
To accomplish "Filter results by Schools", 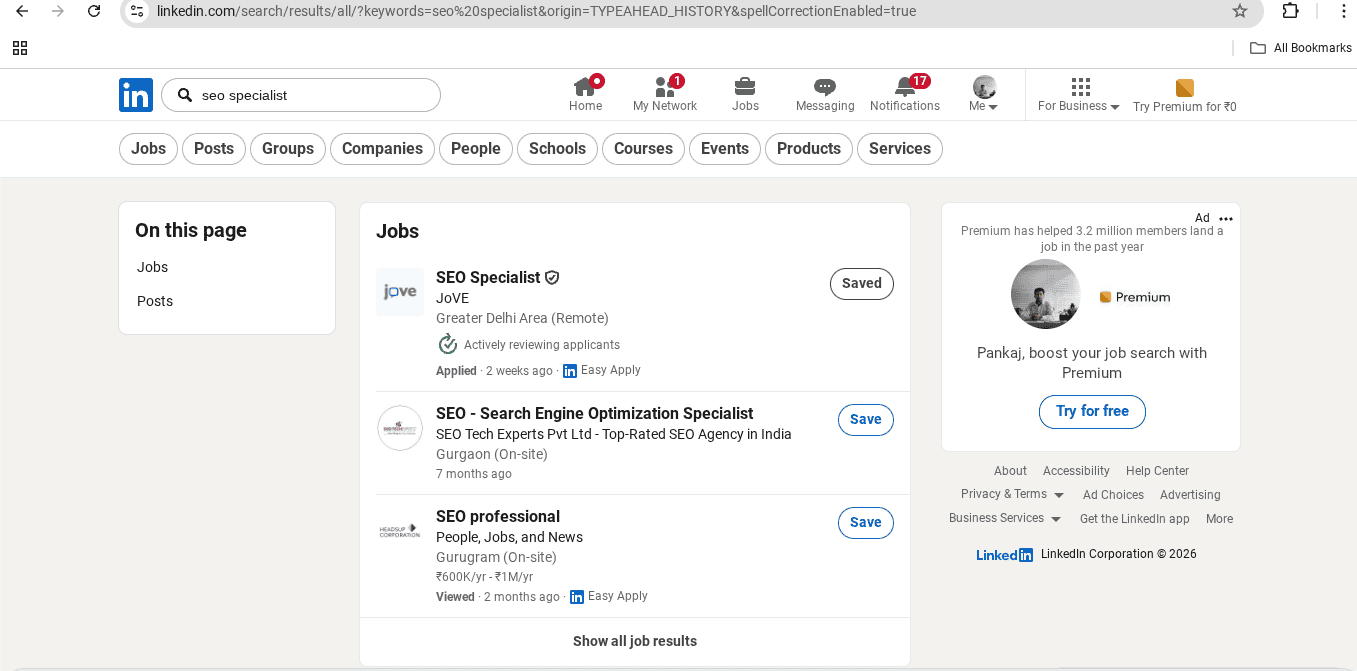I will click(557, 149).
